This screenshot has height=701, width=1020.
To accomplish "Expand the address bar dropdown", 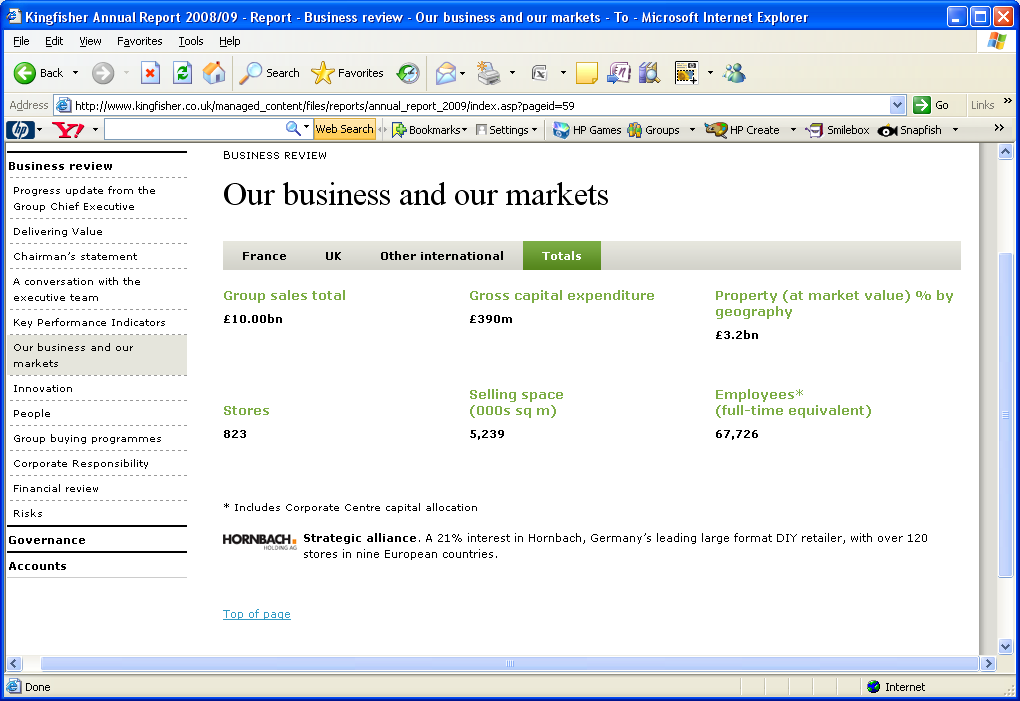I will [x=897, y=105].
